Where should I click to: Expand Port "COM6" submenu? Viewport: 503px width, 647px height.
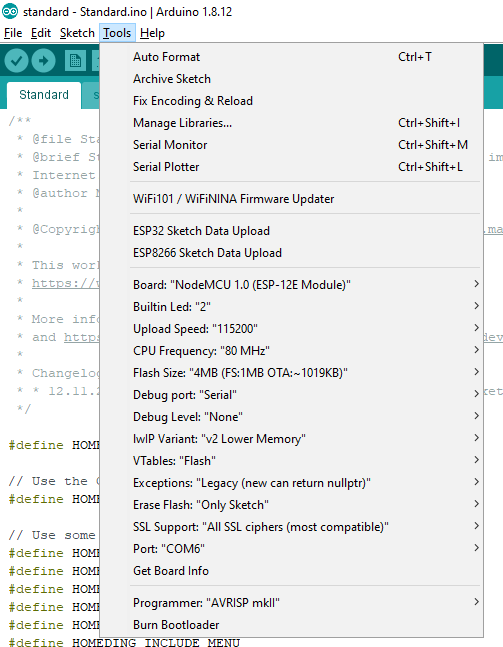(x=291, y=549)
